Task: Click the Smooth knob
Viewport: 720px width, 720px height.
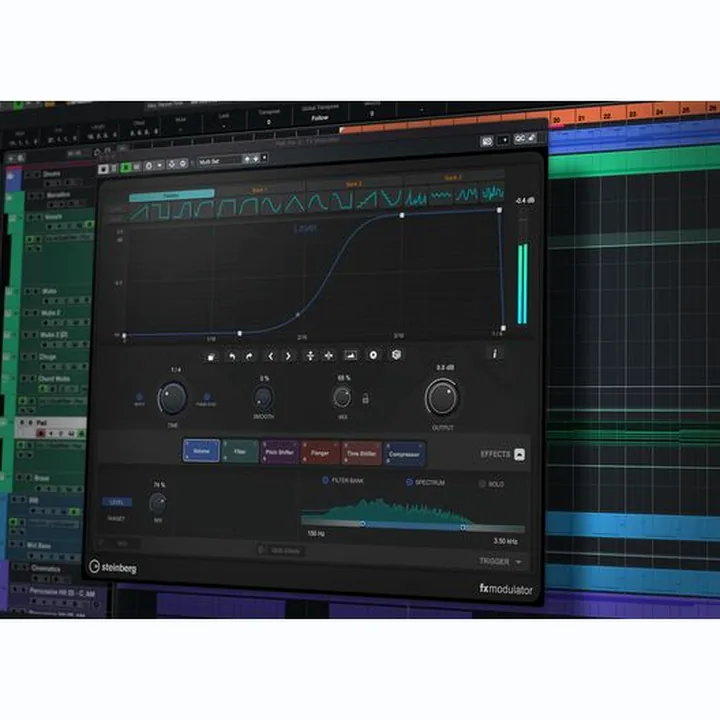Action: [263, 398]
